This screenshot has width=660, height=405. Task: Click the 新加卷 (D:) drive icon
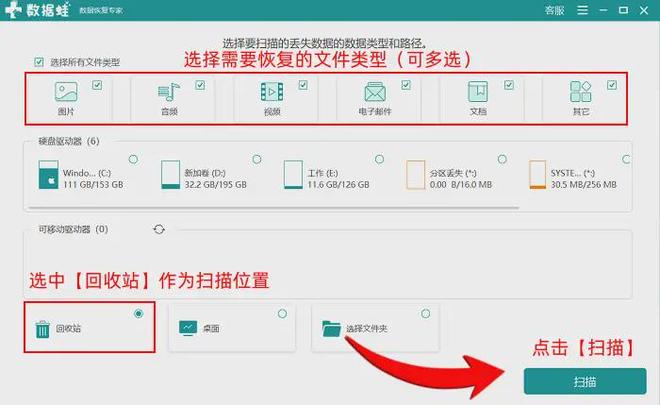(170, 174)
